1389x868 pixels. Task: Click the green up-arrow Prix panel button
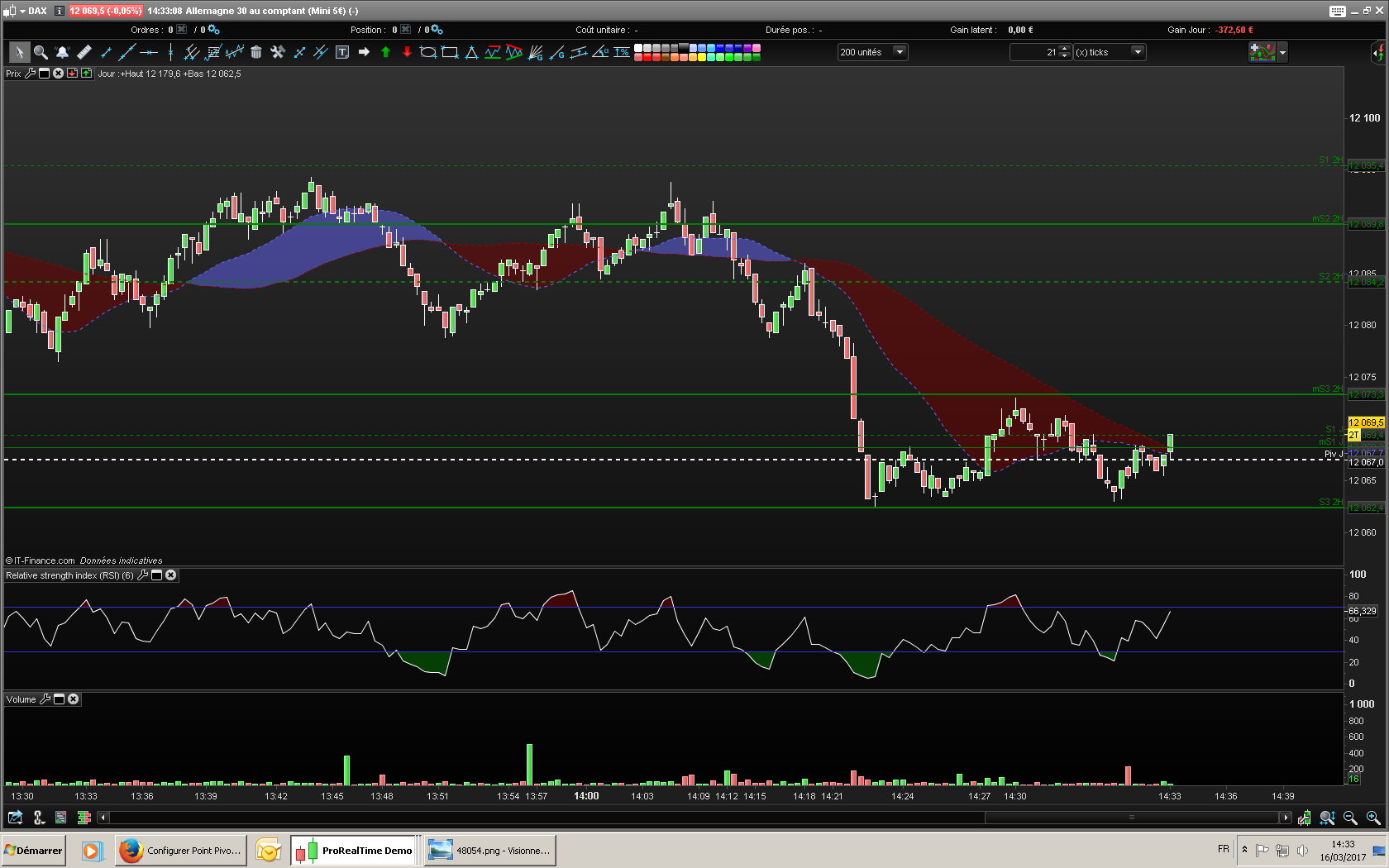86,74
